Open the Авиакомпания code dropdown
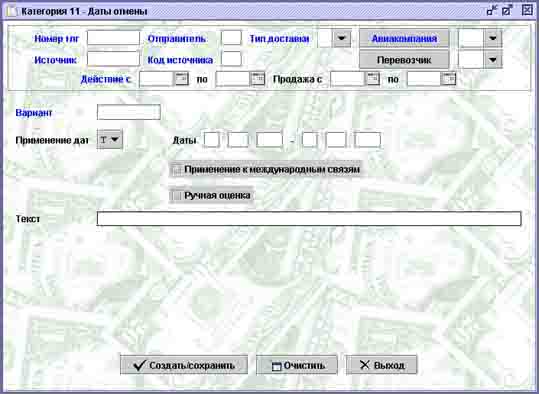Image resolution: width=539 pixels, height=394 pixels. 493,39
